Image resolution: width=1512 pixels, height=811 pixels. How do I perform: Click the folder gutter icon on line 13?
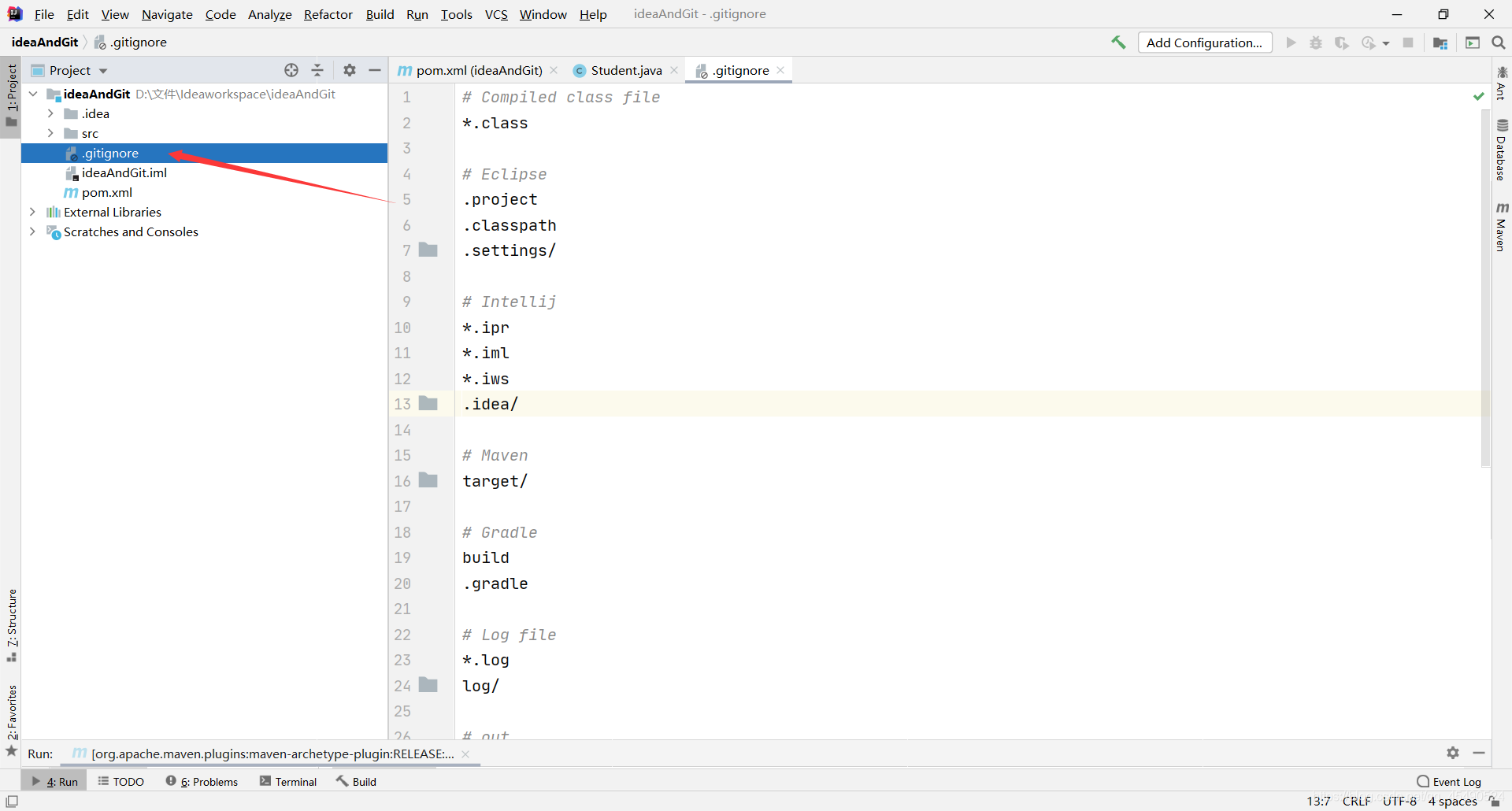(x=428, y=403)
